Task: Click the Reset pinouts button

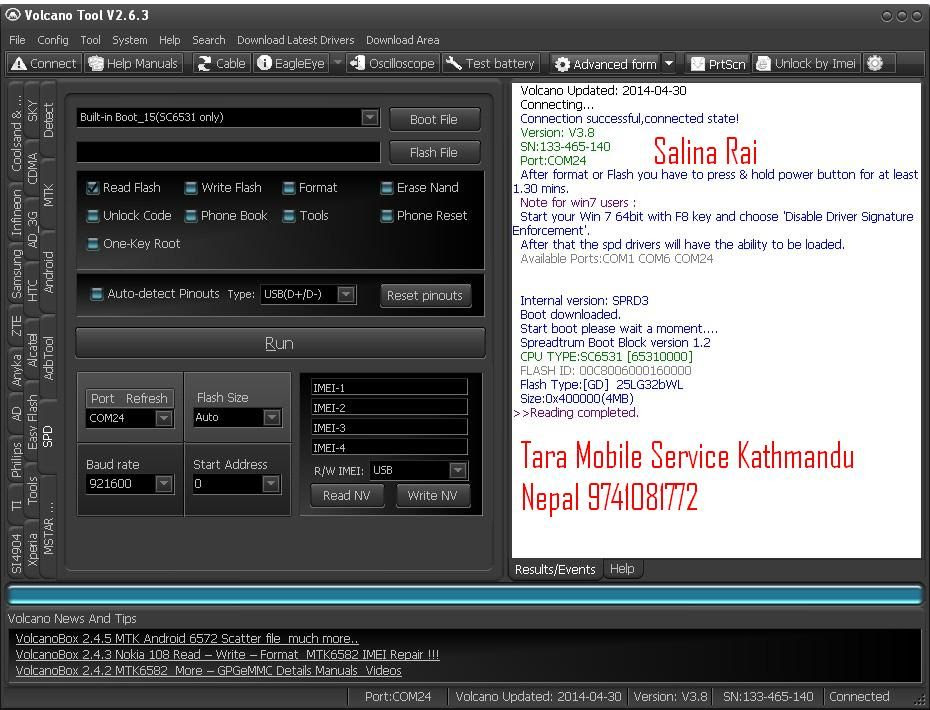Action: click(x=425, y=295)
